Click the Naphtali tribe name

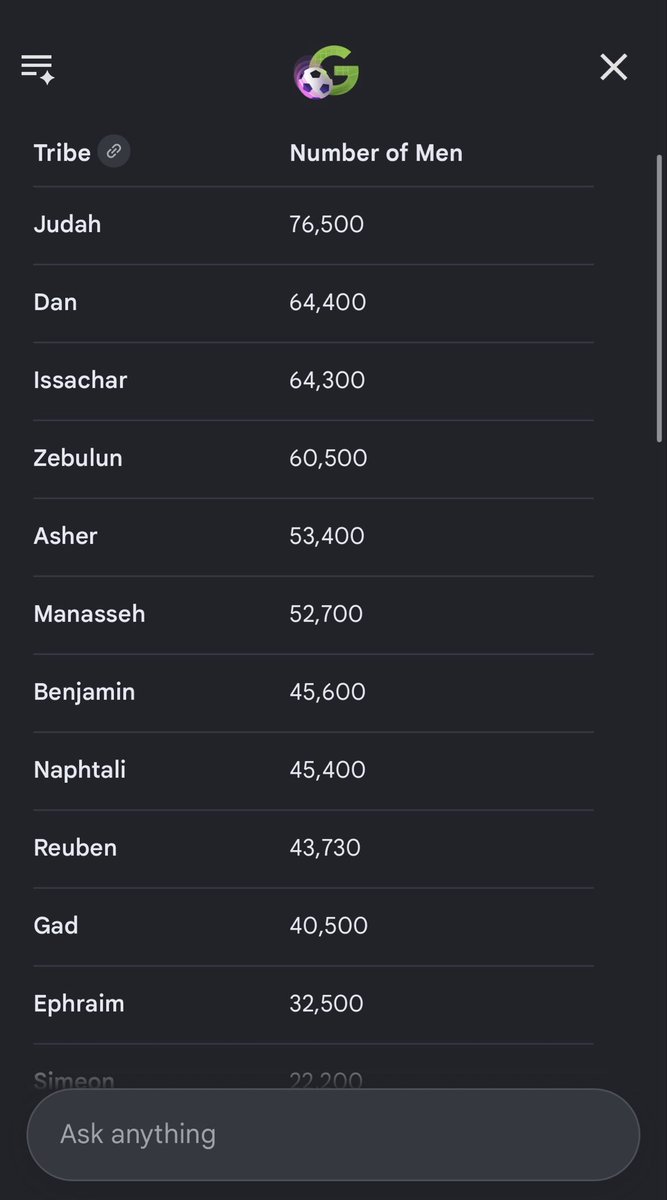[80, 770]
